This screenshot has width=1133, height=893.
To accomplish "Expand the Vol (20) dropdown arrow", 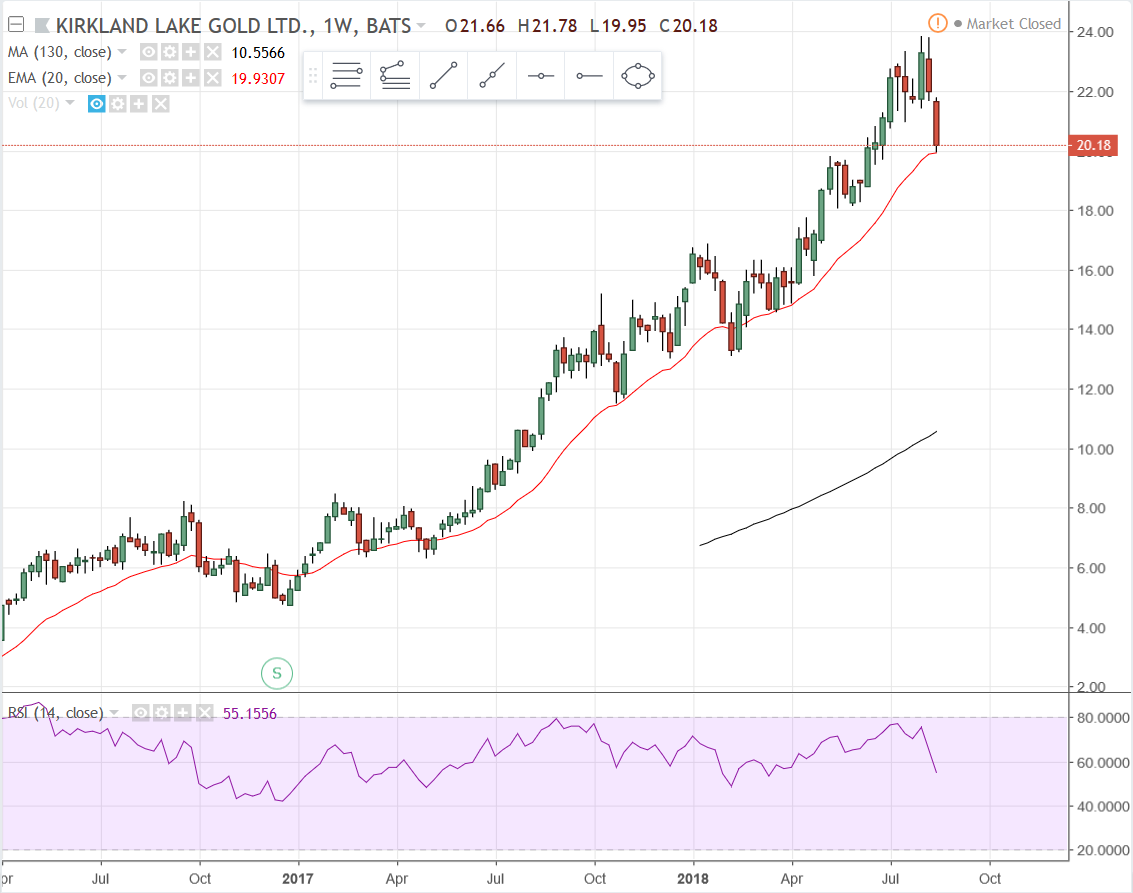I will click(x=70, y=103).
